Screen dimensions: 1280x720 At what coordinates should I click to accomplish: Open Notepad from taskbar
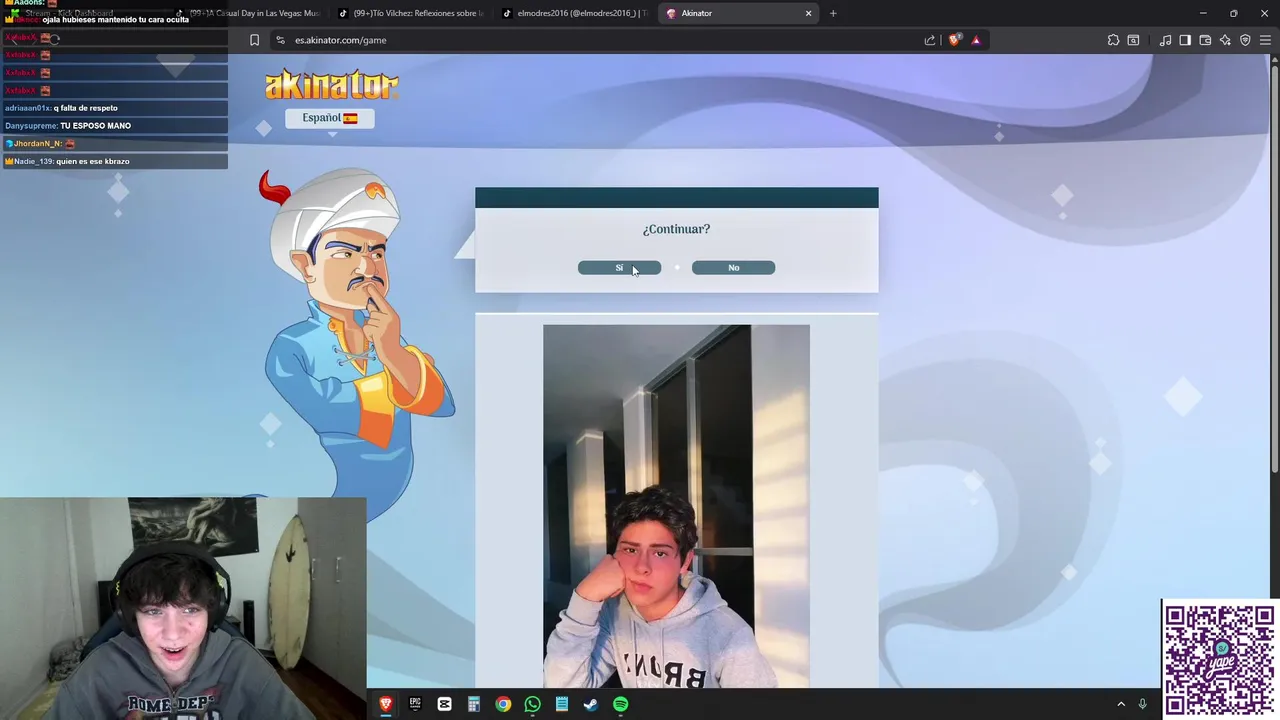(562, 704)
